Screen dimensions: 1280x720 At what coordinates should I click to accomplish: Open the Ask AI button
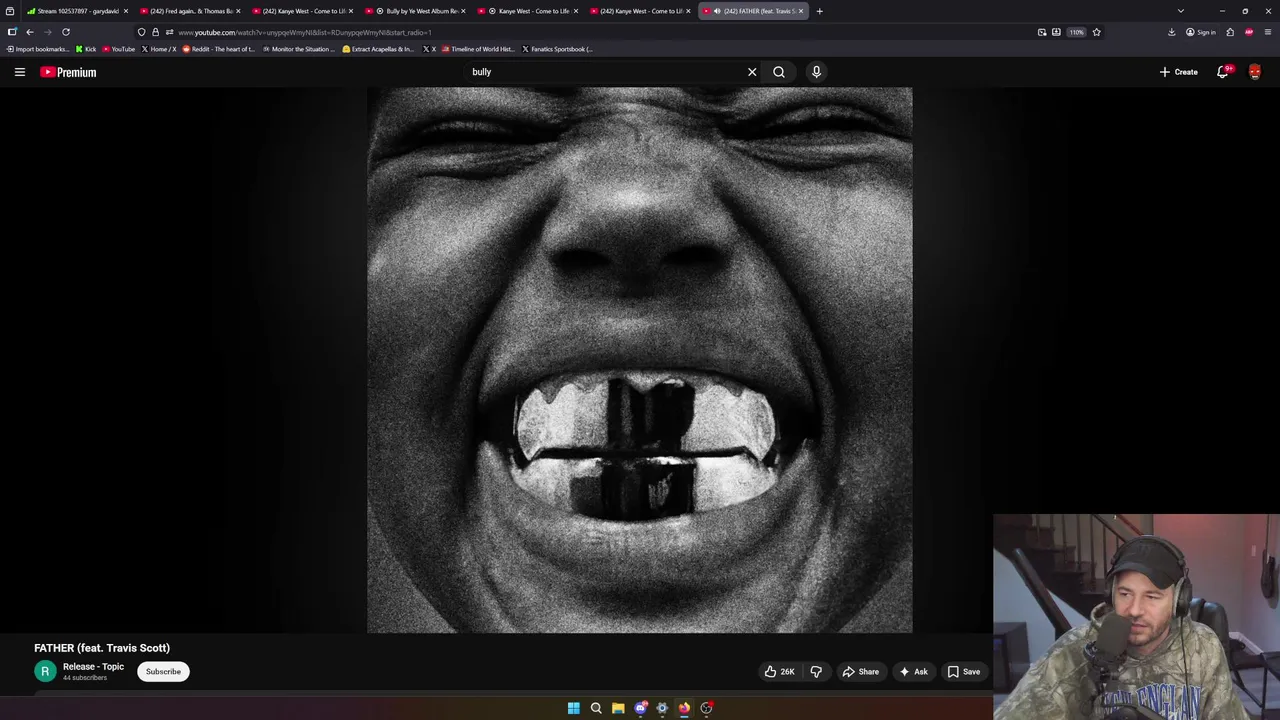click(914, 672)
